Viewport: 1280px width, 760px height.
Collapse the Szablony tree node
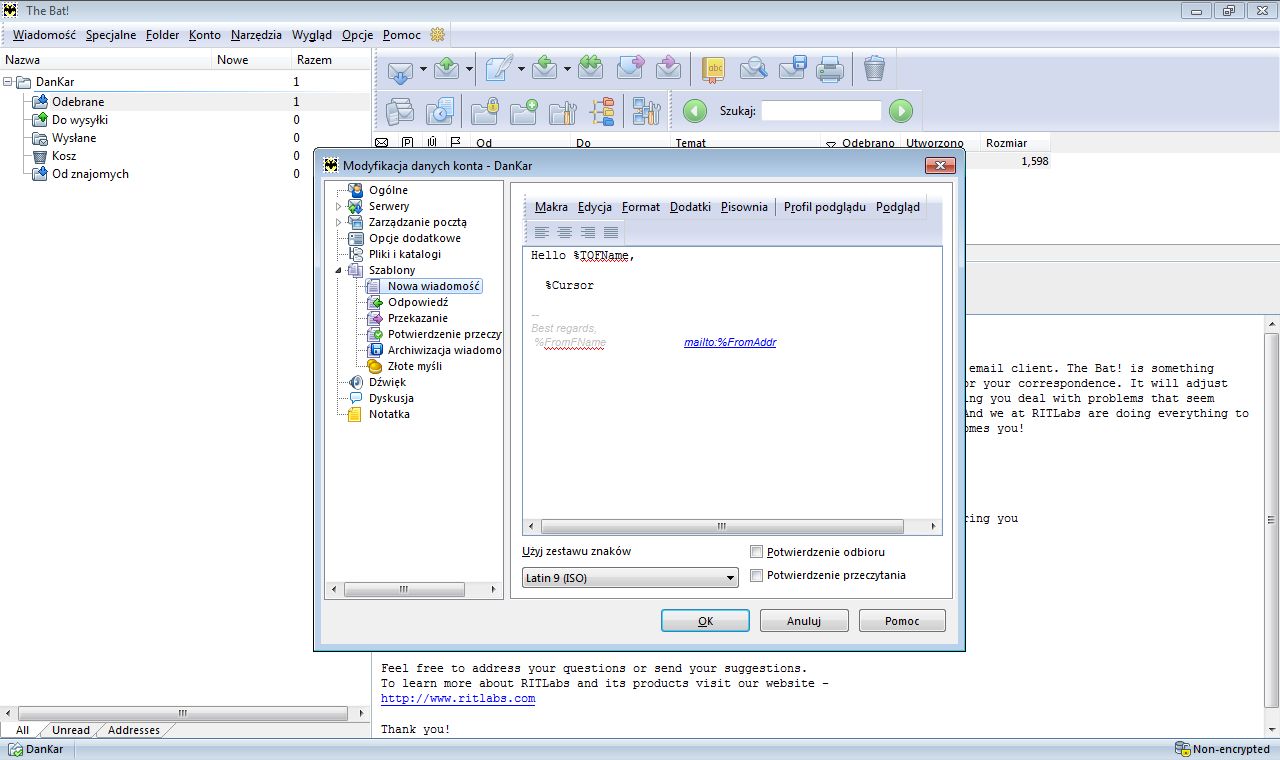pos(339,270)
